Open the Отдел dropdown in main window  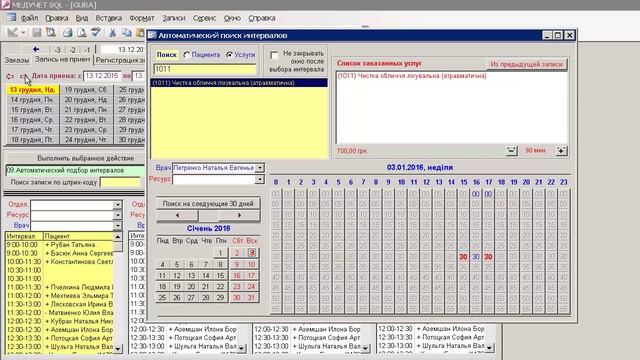click(118, 204)
